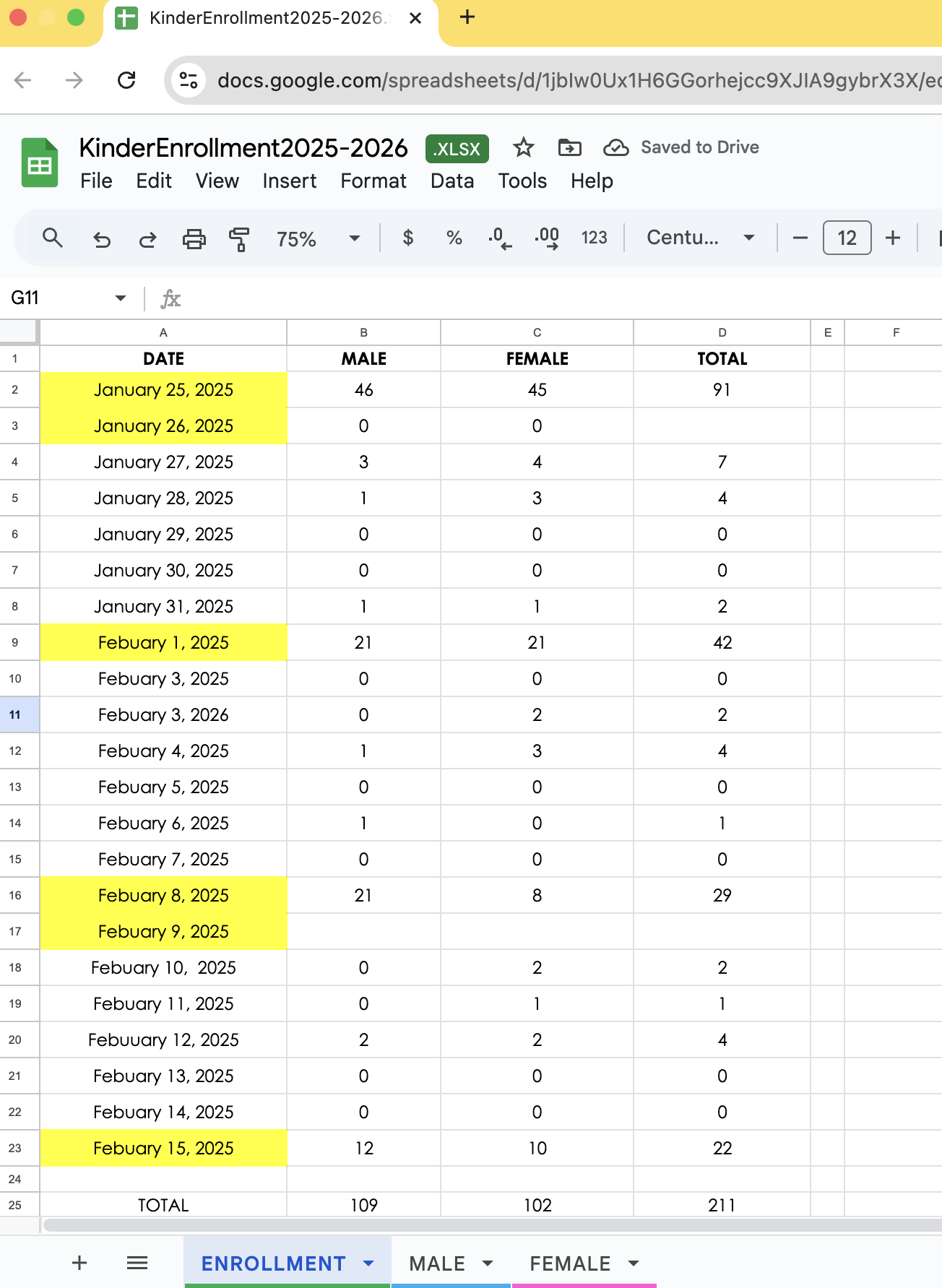Open the Format menu
The image size is (942, 1288).
373,181
